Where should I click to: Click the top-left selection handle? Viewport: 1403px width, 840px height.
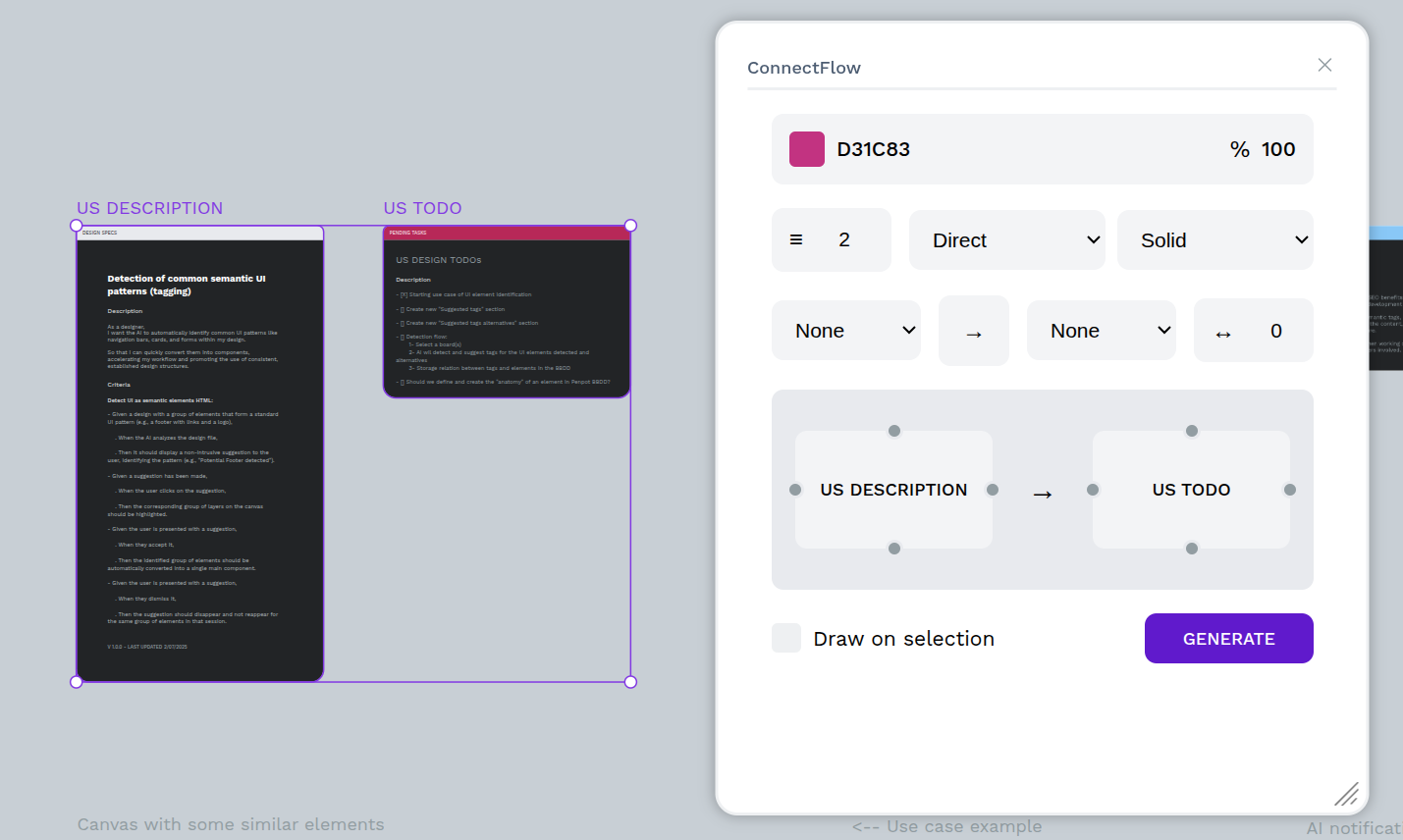(77, 226)
